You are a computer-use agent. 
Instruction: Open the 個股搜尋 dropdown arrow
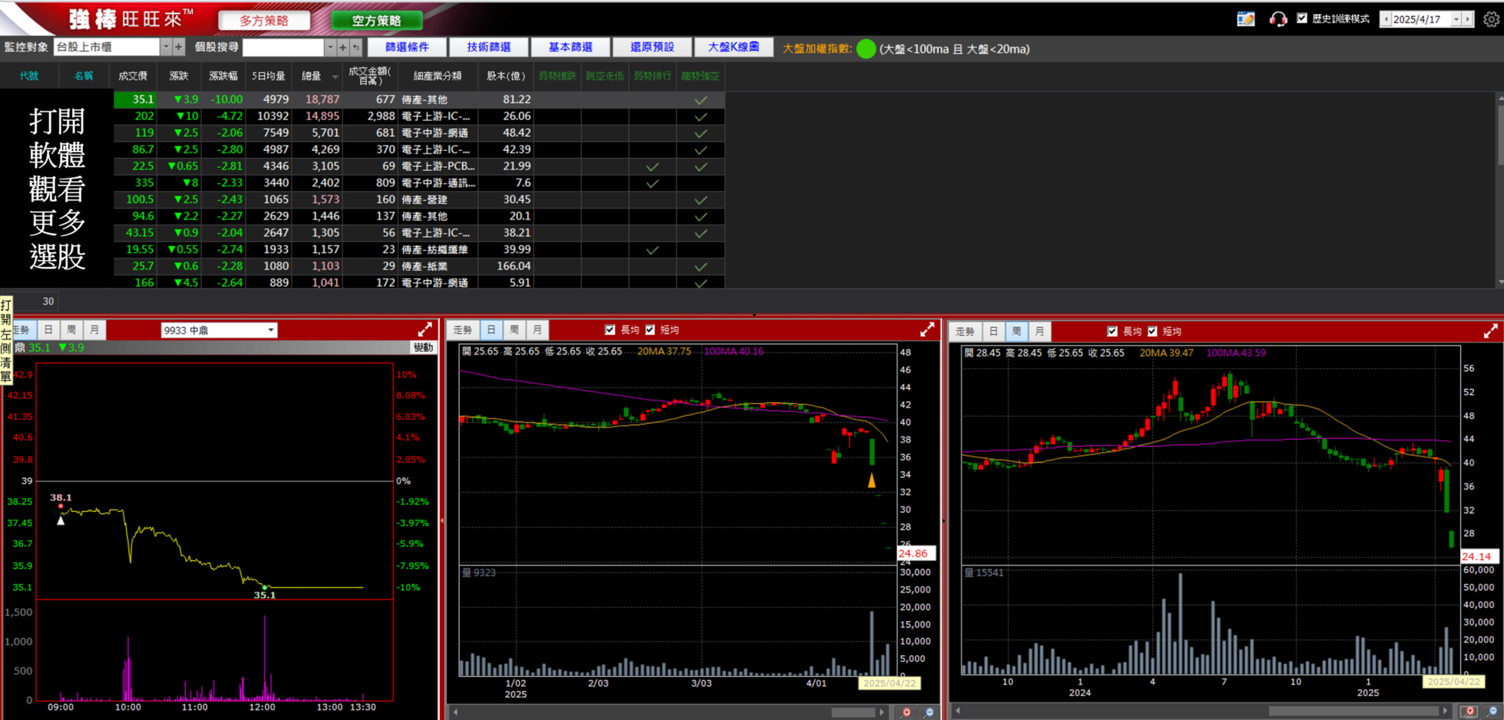(330, 47)
